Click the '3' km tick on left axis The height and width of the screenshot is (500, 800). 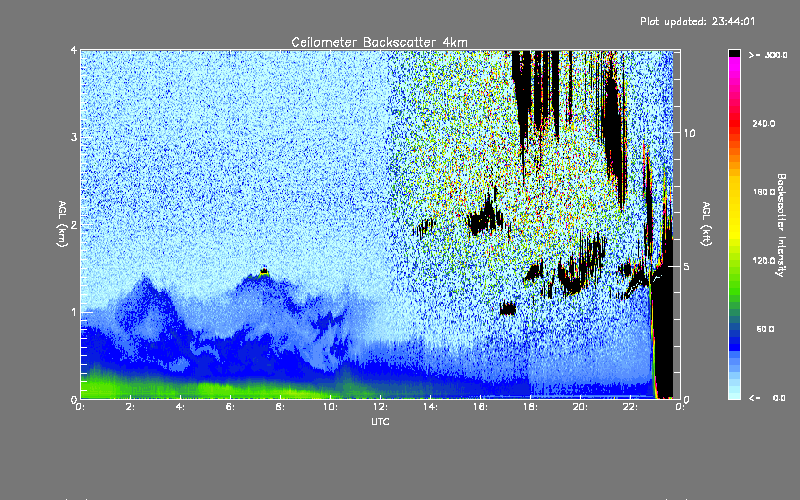[74, 137]
